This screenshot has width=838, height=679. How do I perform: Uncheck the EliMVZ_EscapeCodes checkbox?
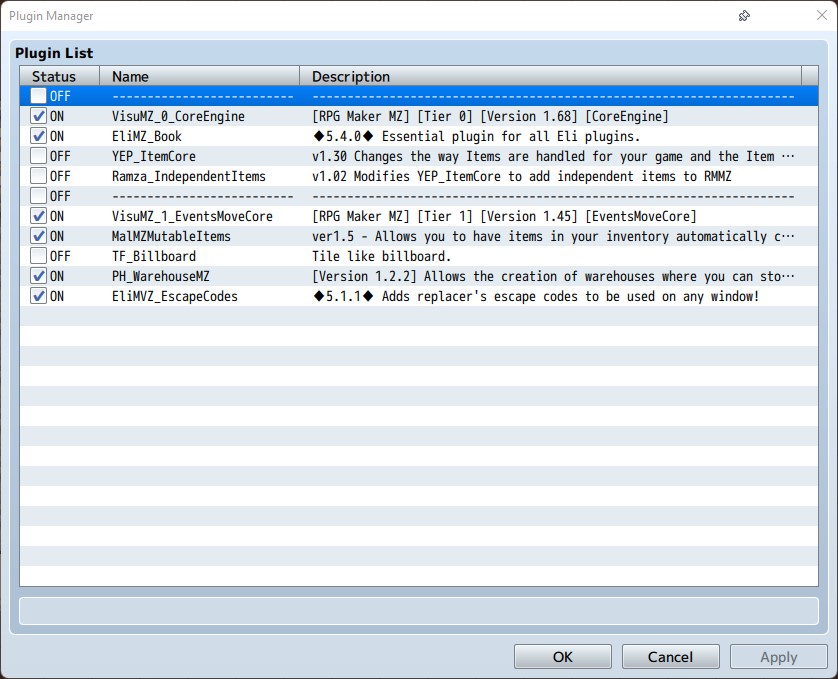click(38, 296)
